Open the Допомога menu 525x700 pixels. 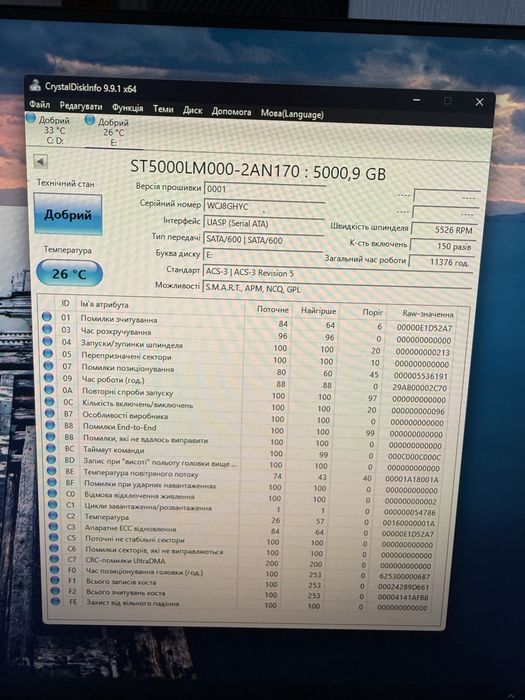tap(231, 112)
